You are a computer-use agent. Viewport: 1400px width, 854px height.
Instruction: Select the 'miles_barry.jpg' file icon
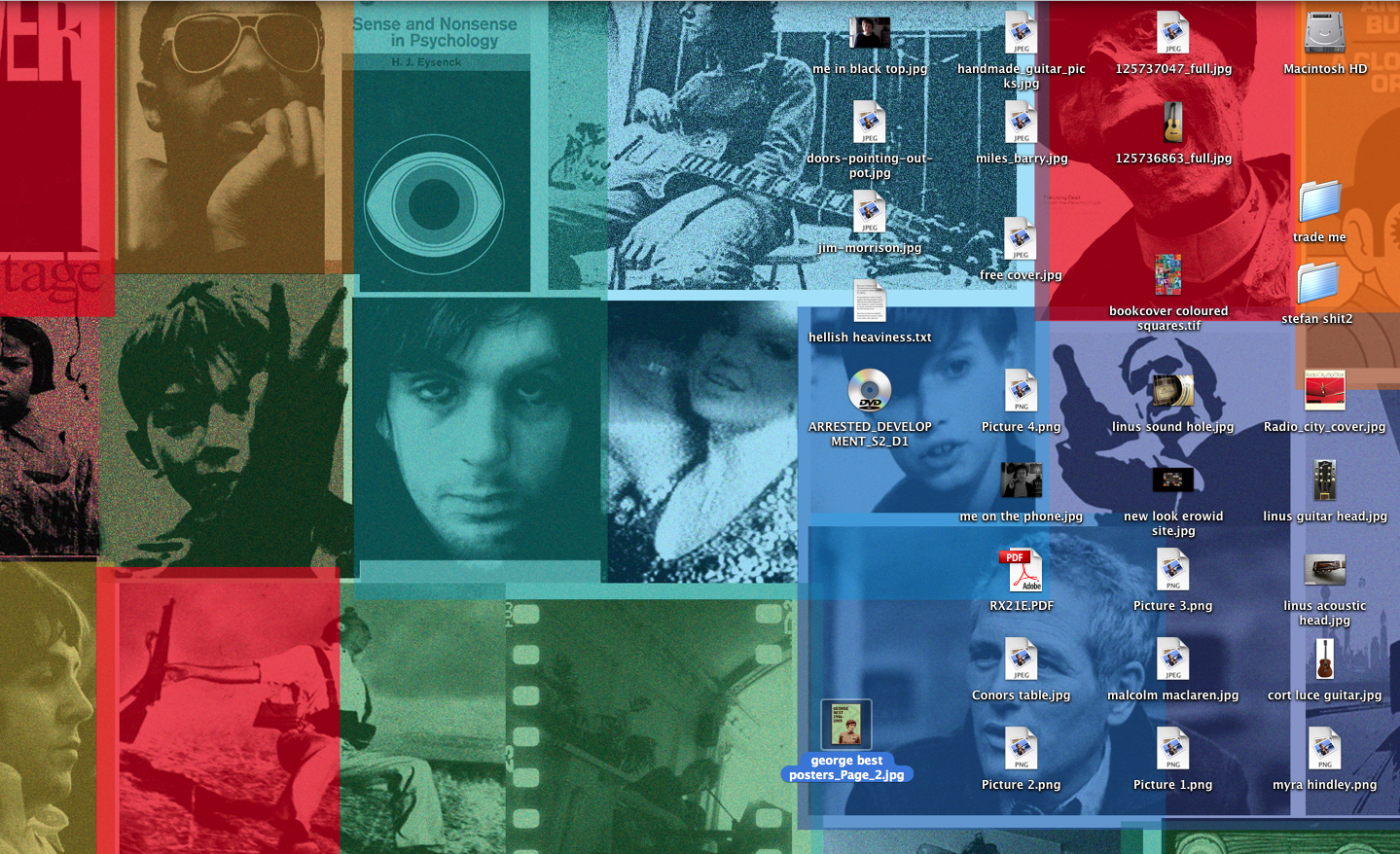click(x=1021, y=122)
